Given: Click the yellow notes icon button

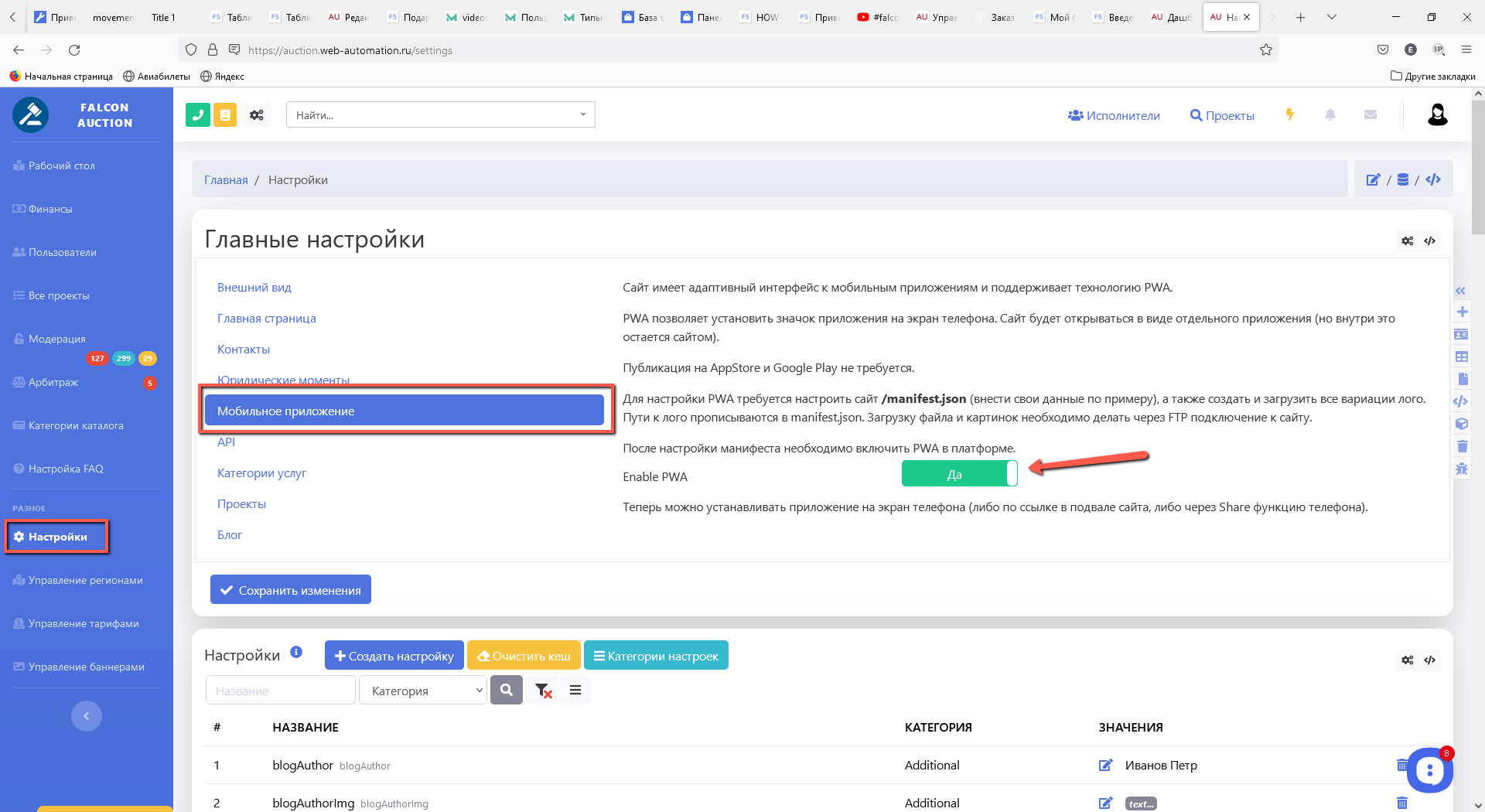Looking at the screenshot, I should pos(225,115).
